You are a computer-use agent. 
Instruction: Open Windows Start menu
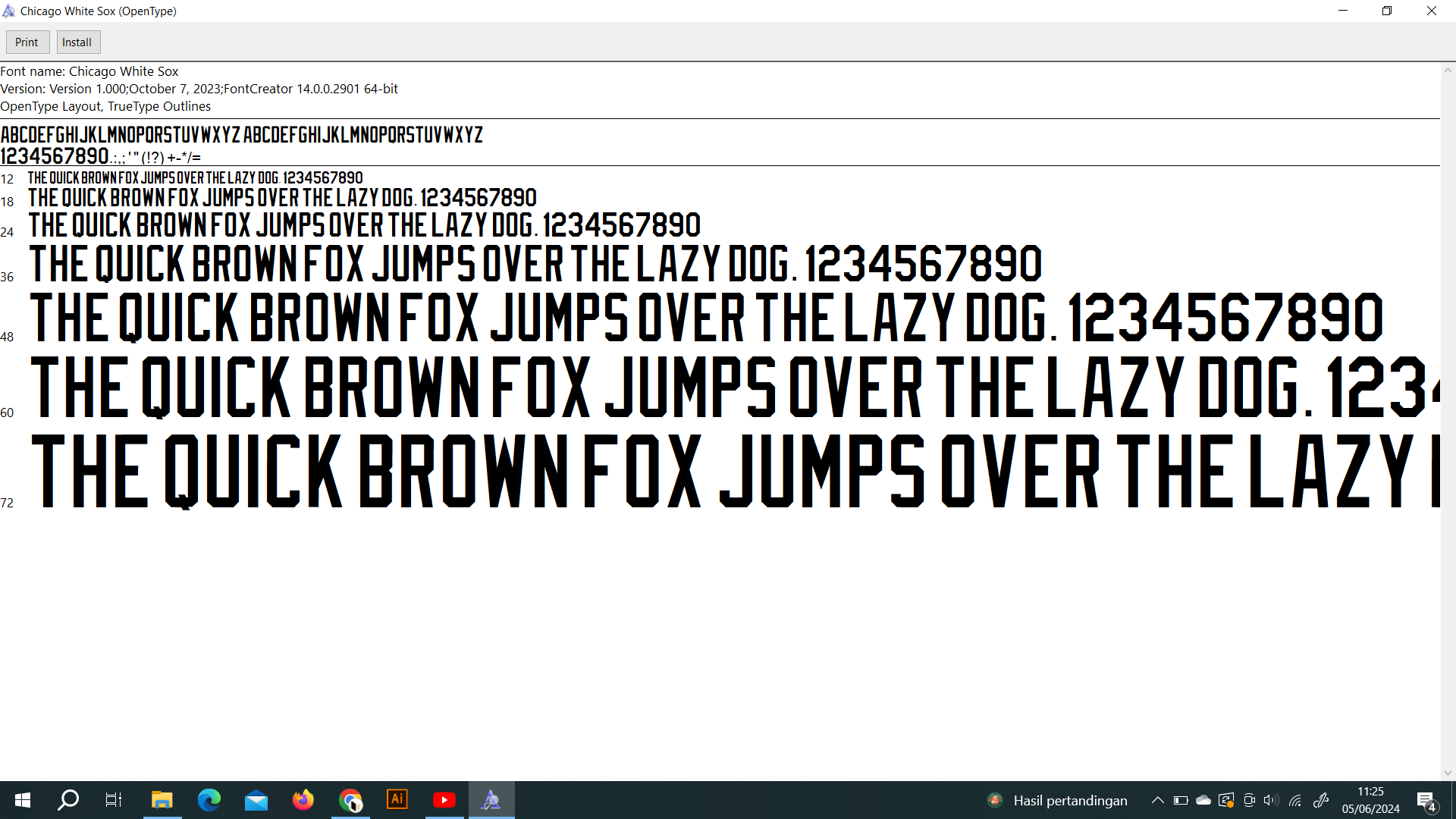click(x=23, y=800)
